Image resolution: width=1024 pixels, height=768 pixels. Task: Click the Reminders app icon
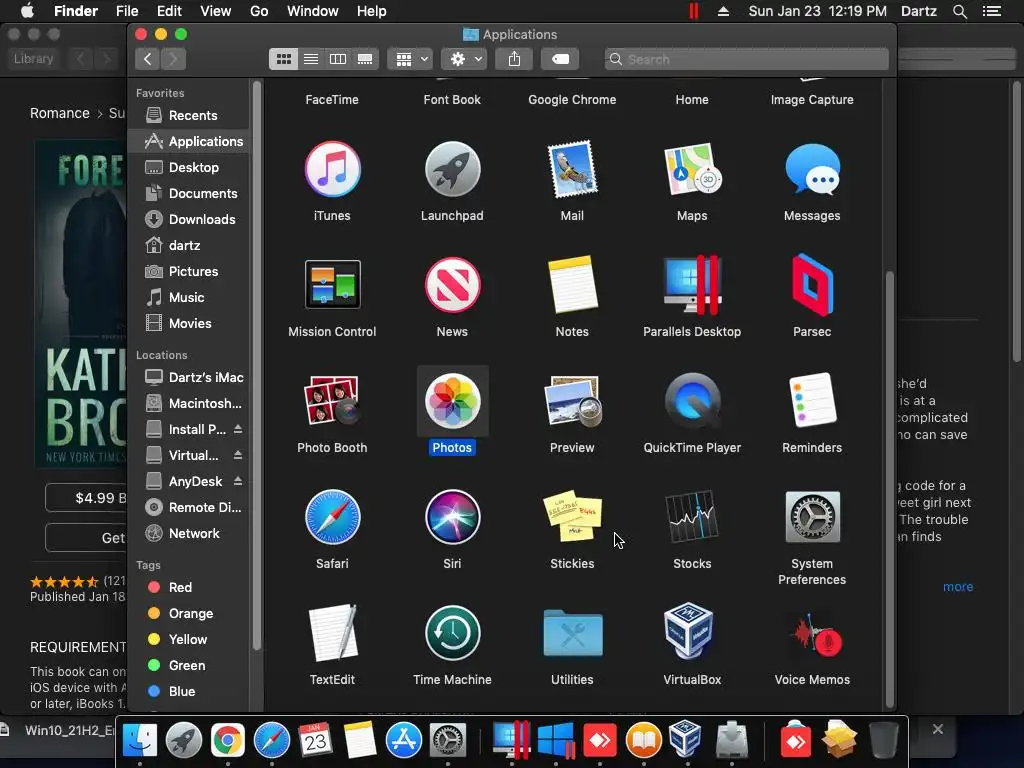pos(812,400)
